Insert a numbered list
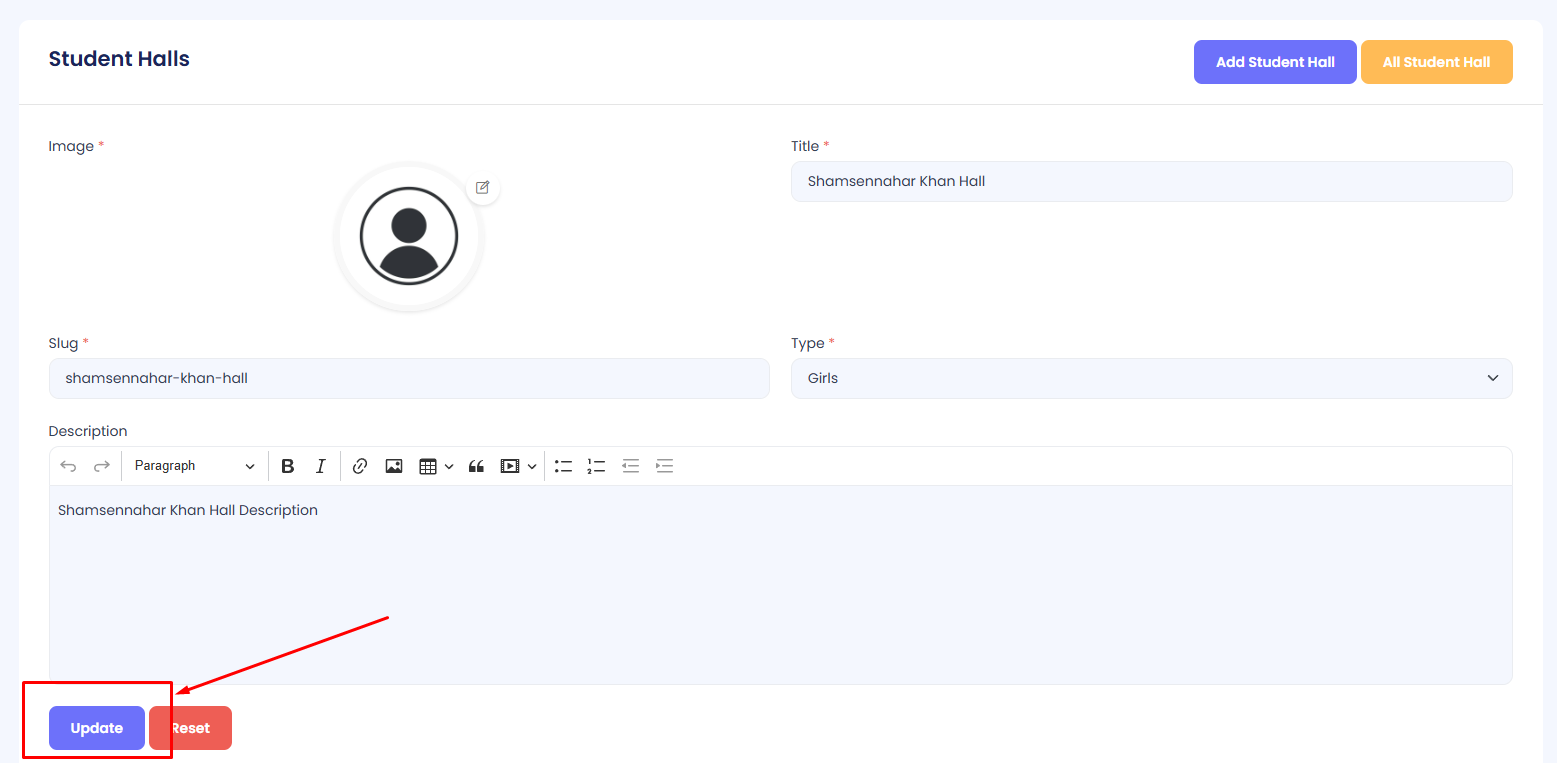 [596, 466]
